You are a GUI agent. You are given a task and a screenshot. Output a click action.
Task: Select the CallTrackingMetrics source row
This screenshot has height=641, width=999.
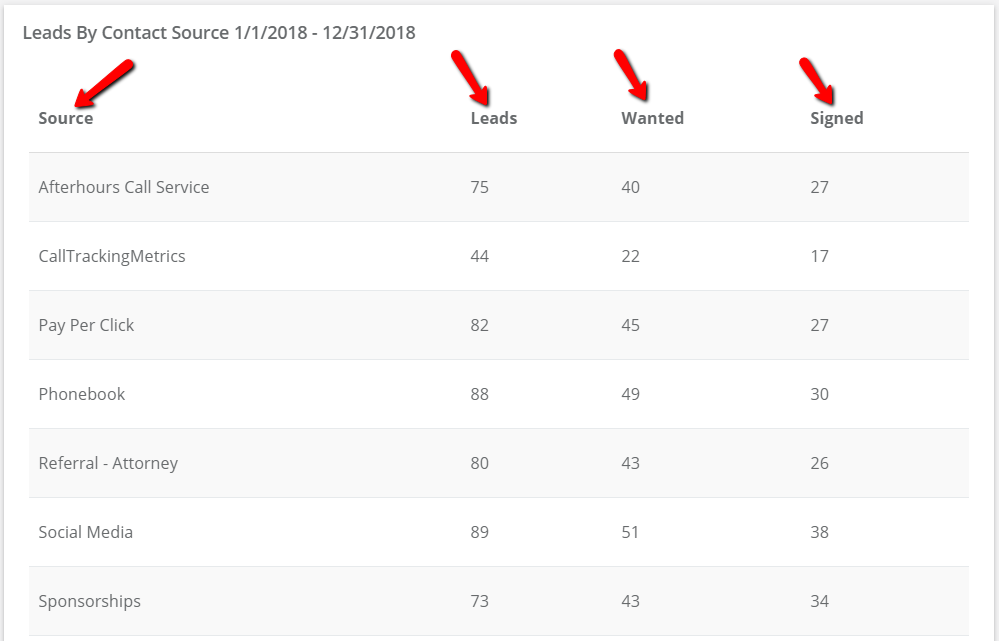(499, 256)
